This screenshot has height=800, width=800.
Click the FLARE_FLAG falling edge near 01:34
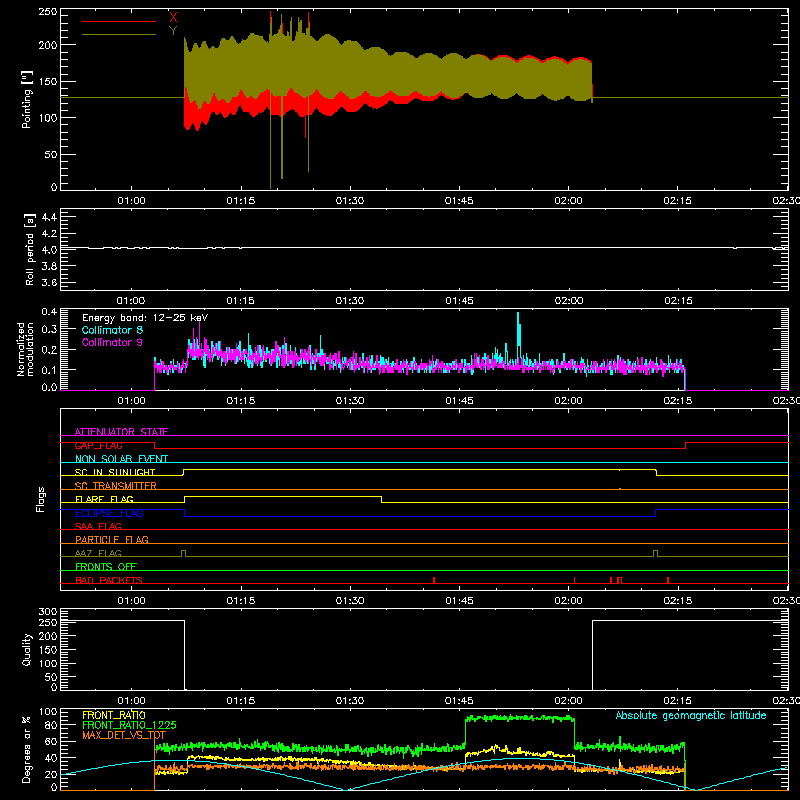click(x=381, y=499)
